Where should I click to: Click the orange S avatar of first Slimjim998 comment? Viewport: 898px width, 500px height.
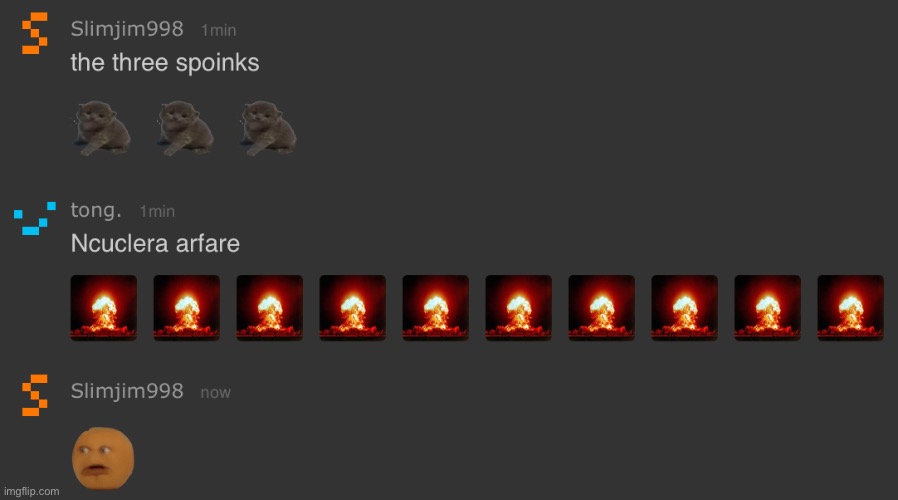34,33
